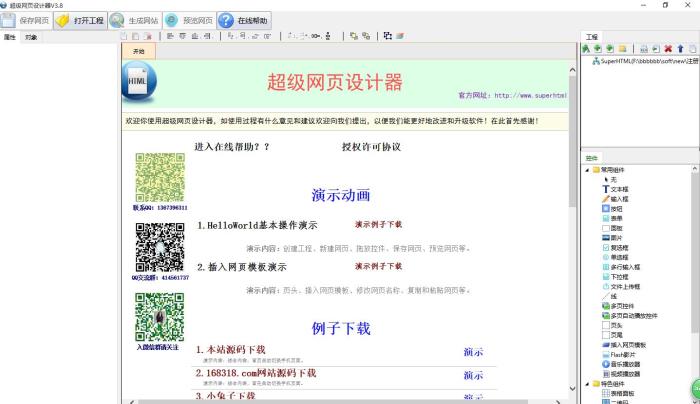Click the up arrow on the page's vertical scrollbar

pos(573,70)
